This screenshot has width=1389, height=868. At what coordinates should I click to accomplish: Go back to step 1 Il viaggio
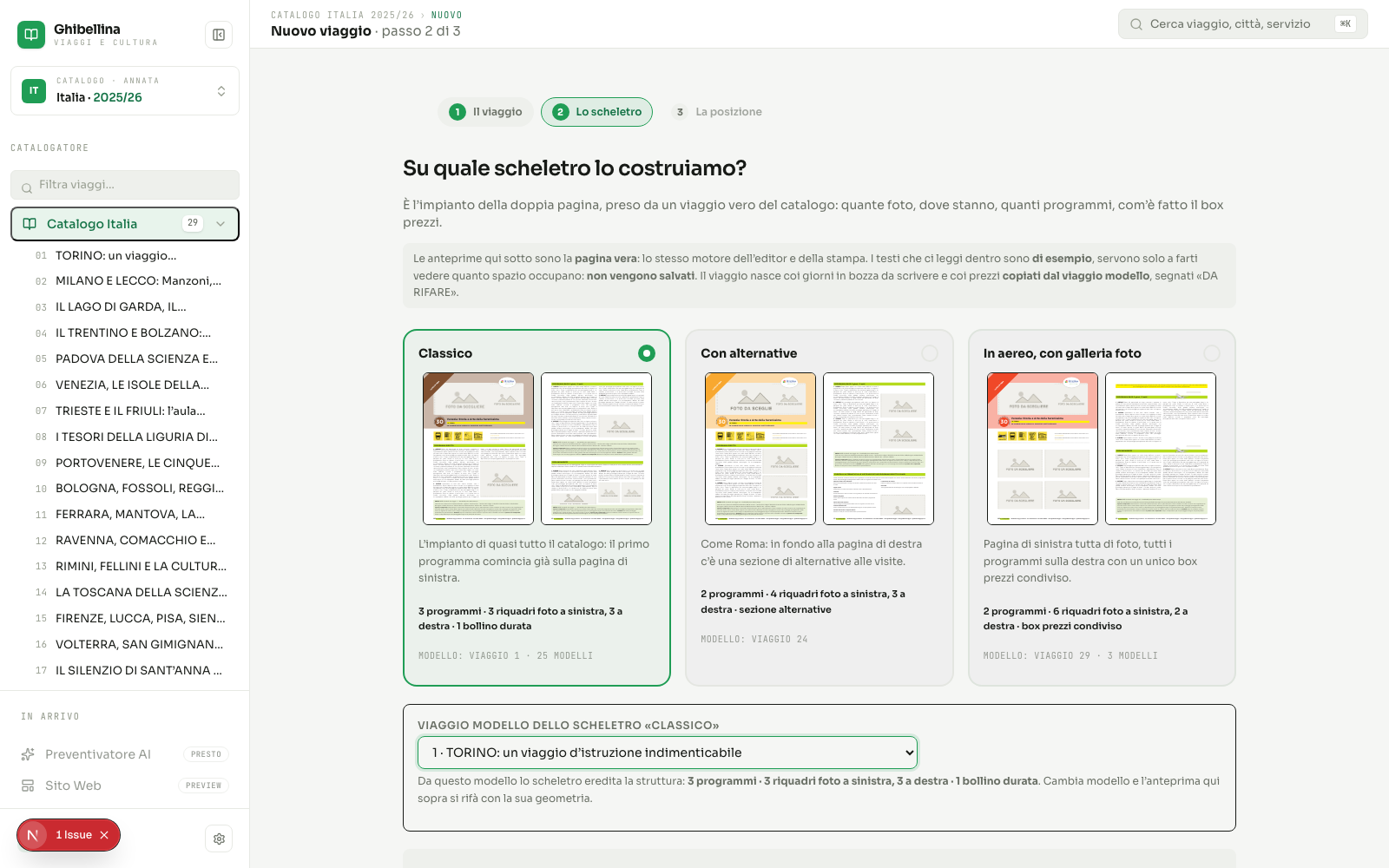tap(486, 112)
